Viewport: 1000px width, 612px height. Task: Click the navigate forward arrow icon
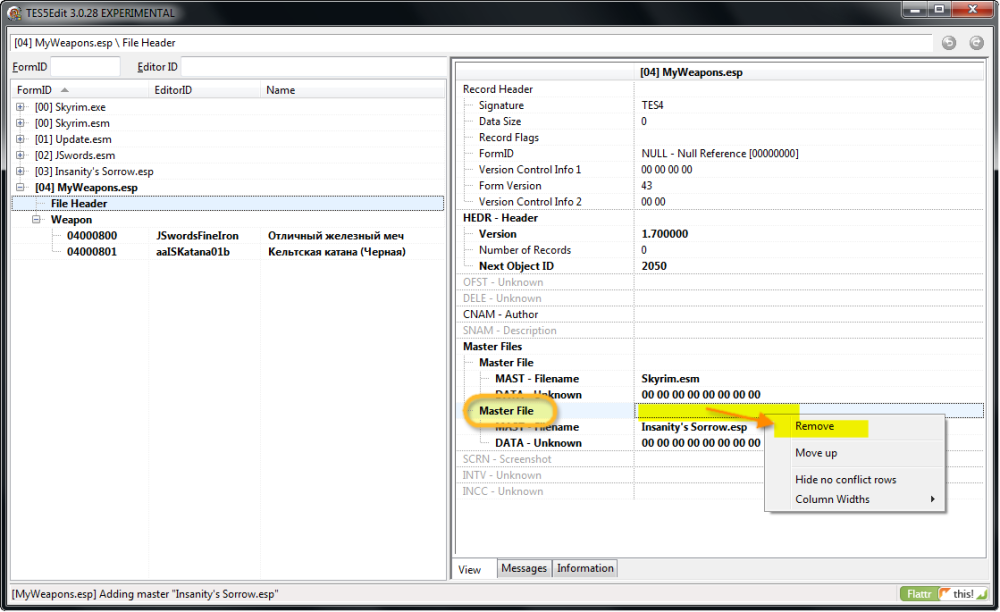(976, 43)
